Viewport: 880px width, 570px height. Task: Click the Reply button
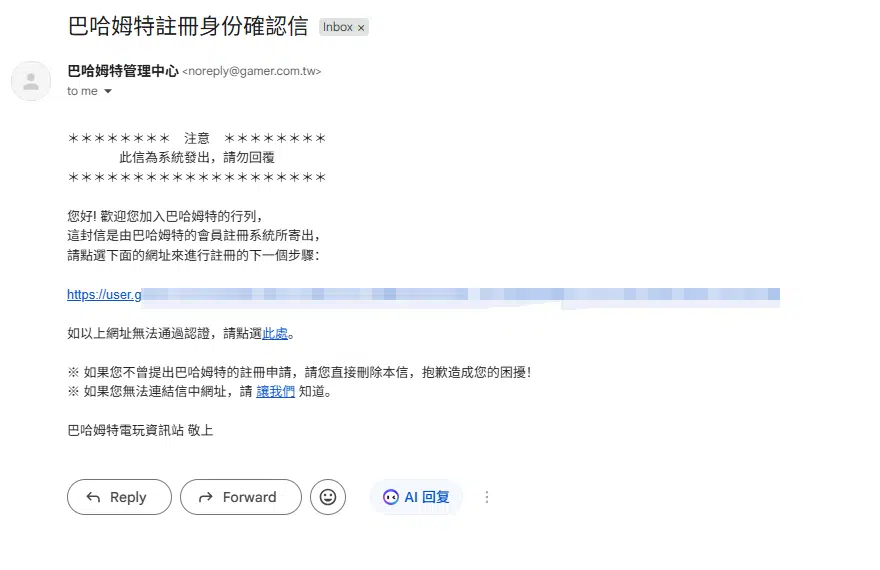tap(119, 497)
